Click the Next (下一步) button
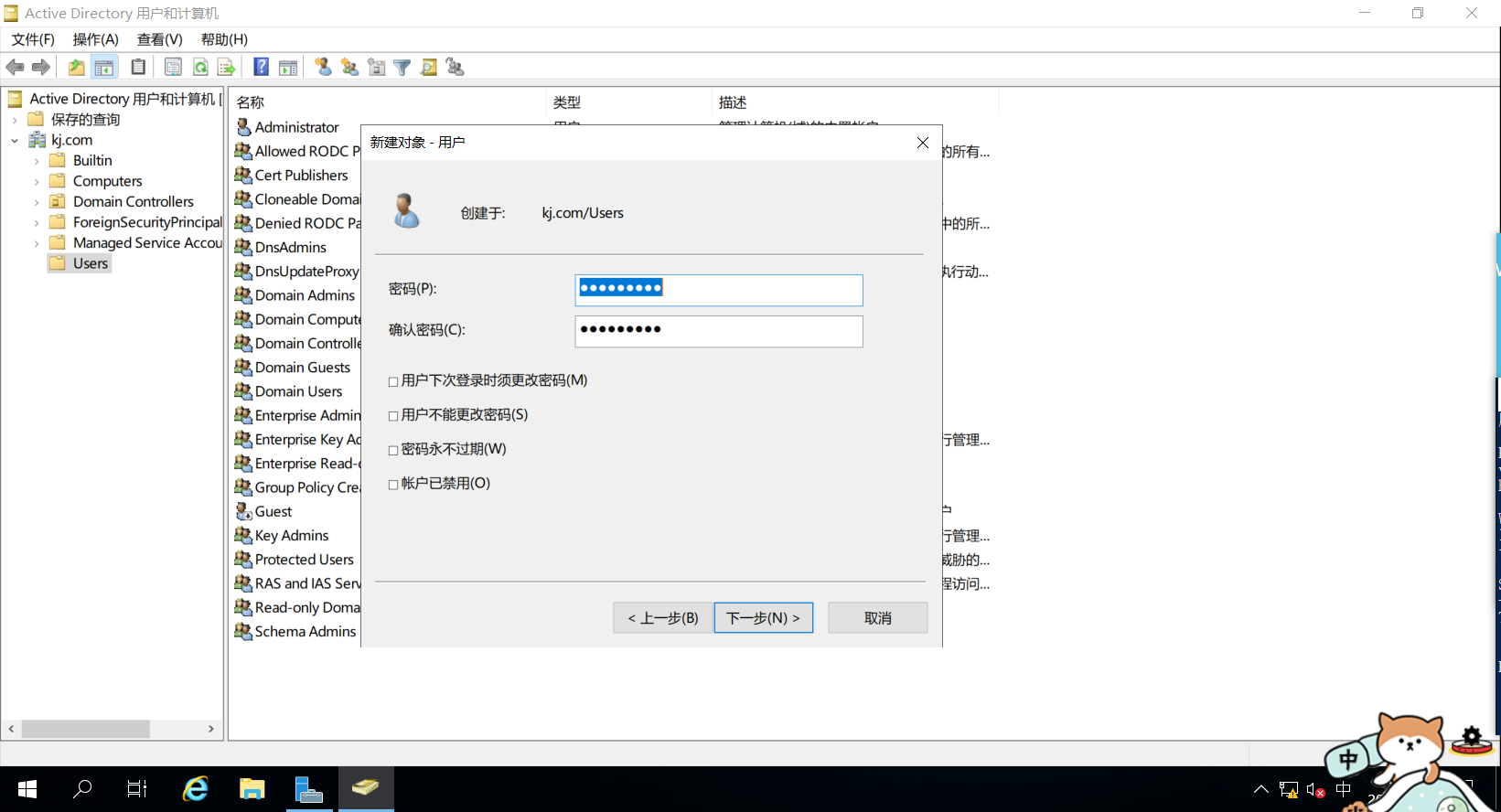The height and width of the screenshot is (812, 1501). tap(764, 617)
